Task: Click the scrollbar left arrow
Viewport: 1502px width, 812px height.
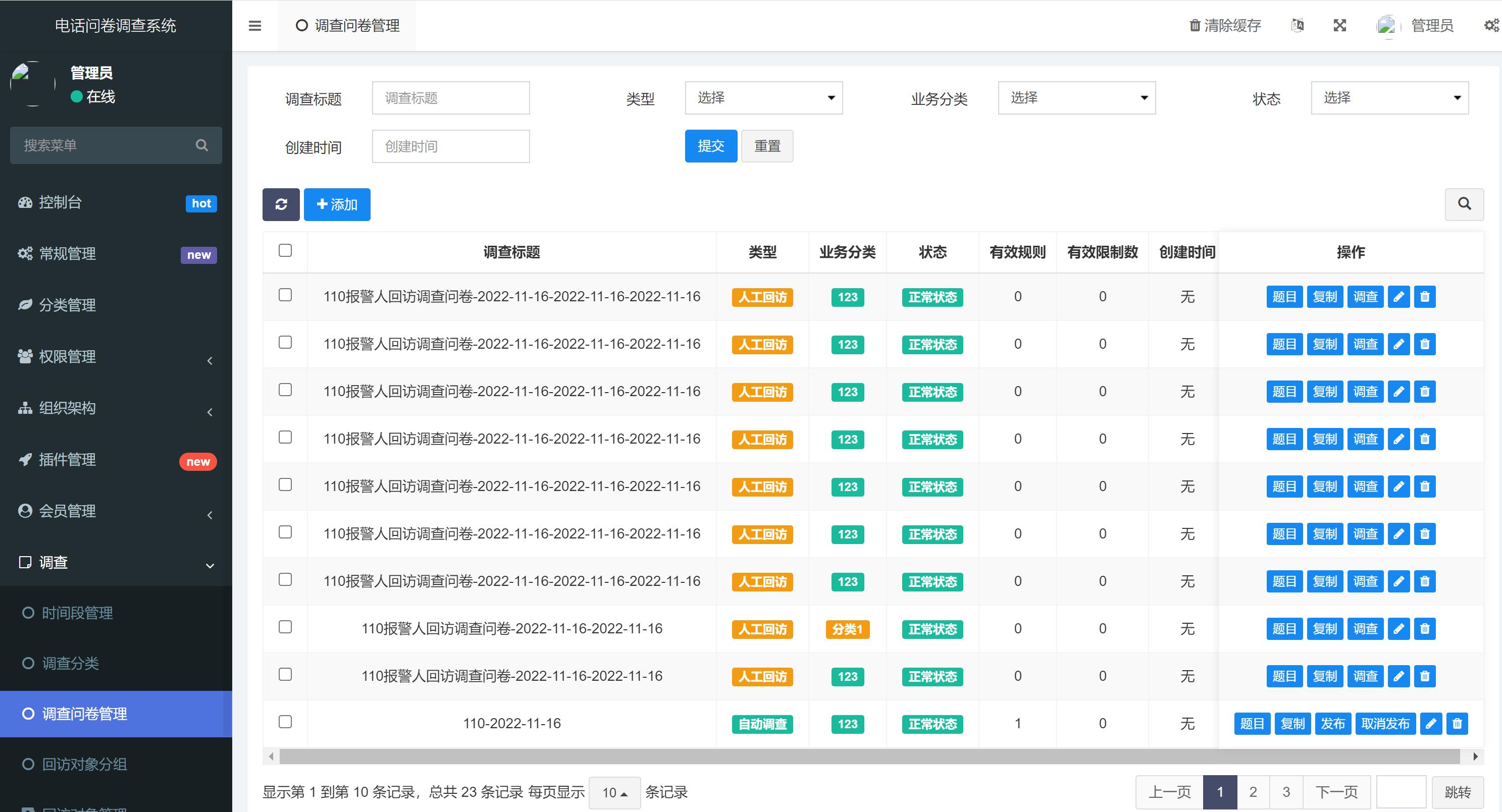Action: coord(271,756)
